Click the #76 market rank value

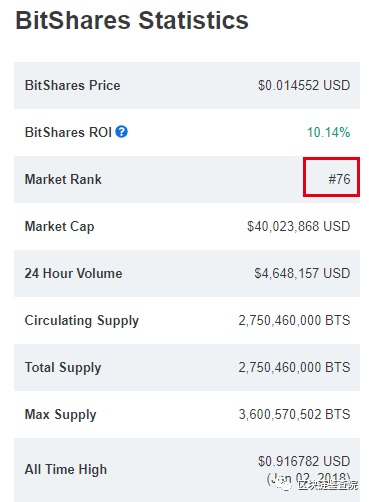339,179
